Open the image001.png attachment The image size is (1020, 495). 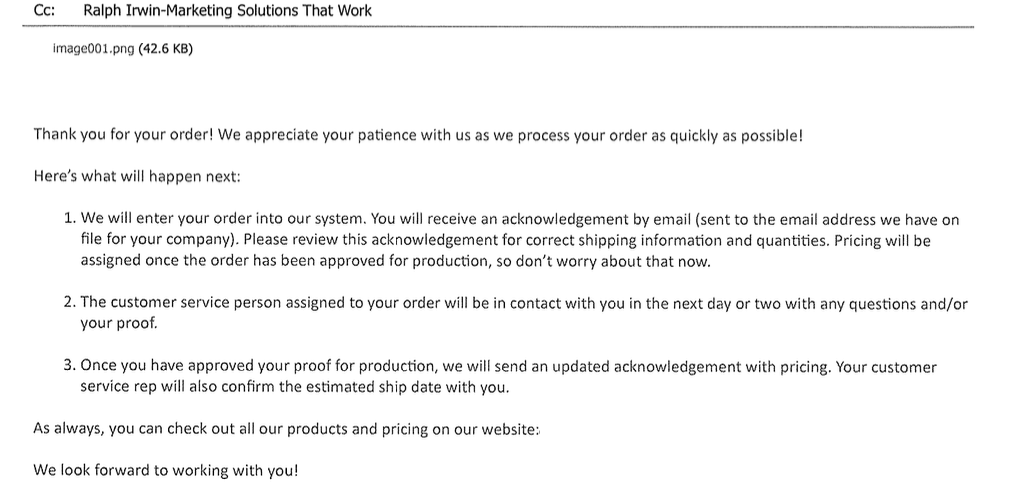(93, 48)
